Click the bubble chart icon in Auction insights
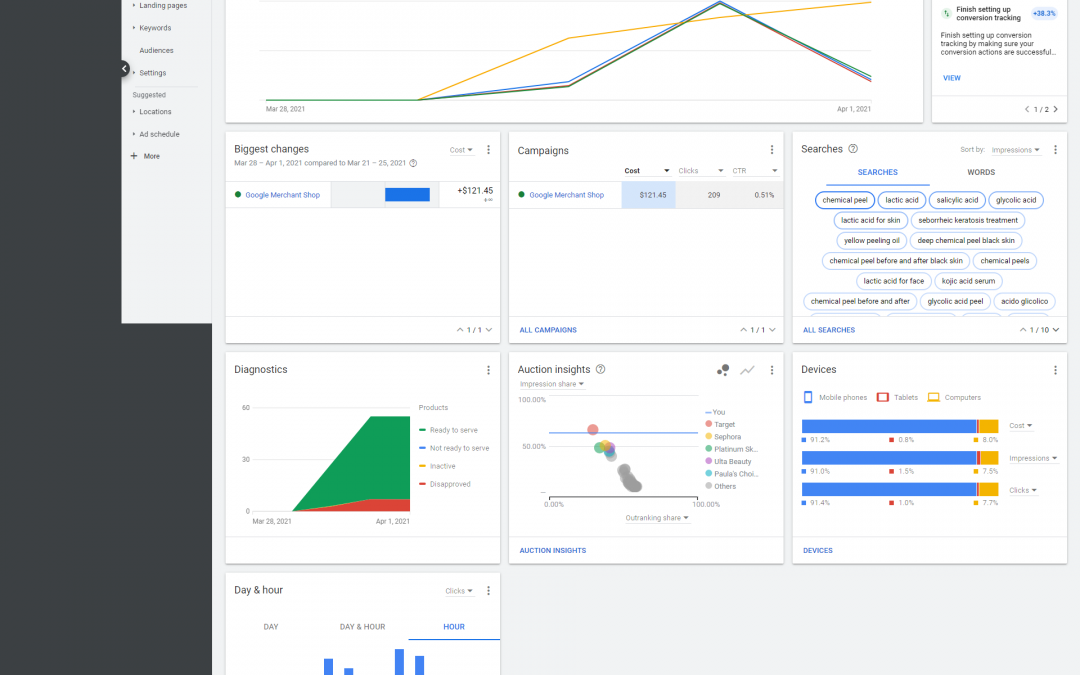The image size is (1080, 675). click(x=723, y=370)
